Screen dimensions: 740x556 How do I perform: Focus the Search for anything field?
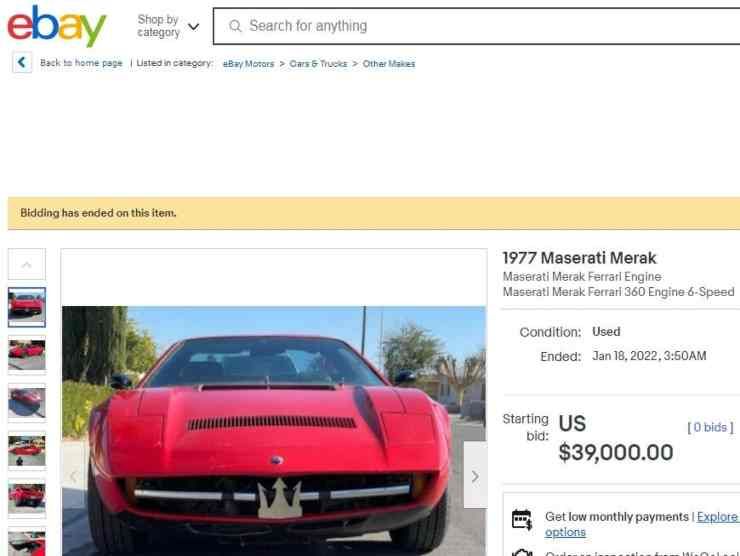(477, 26)
